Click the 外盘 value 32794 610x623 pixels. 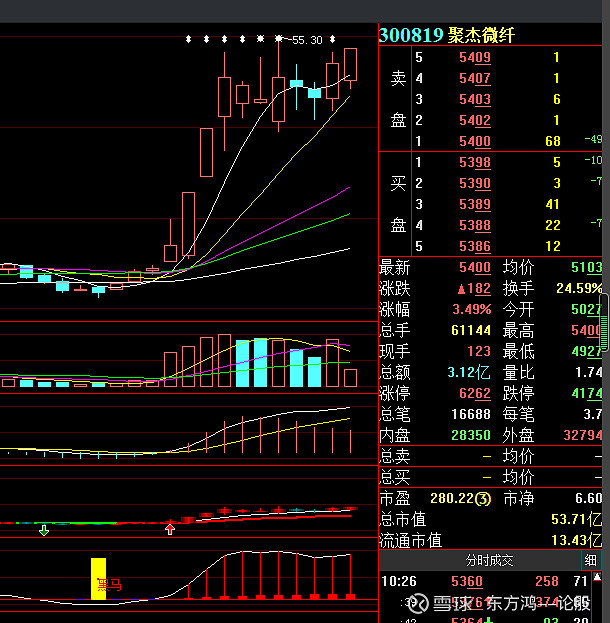coord(583,435)
